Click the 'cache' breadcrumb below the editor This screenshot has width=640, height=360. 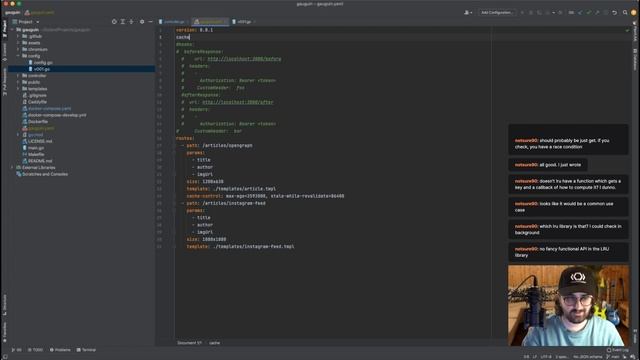214,343
